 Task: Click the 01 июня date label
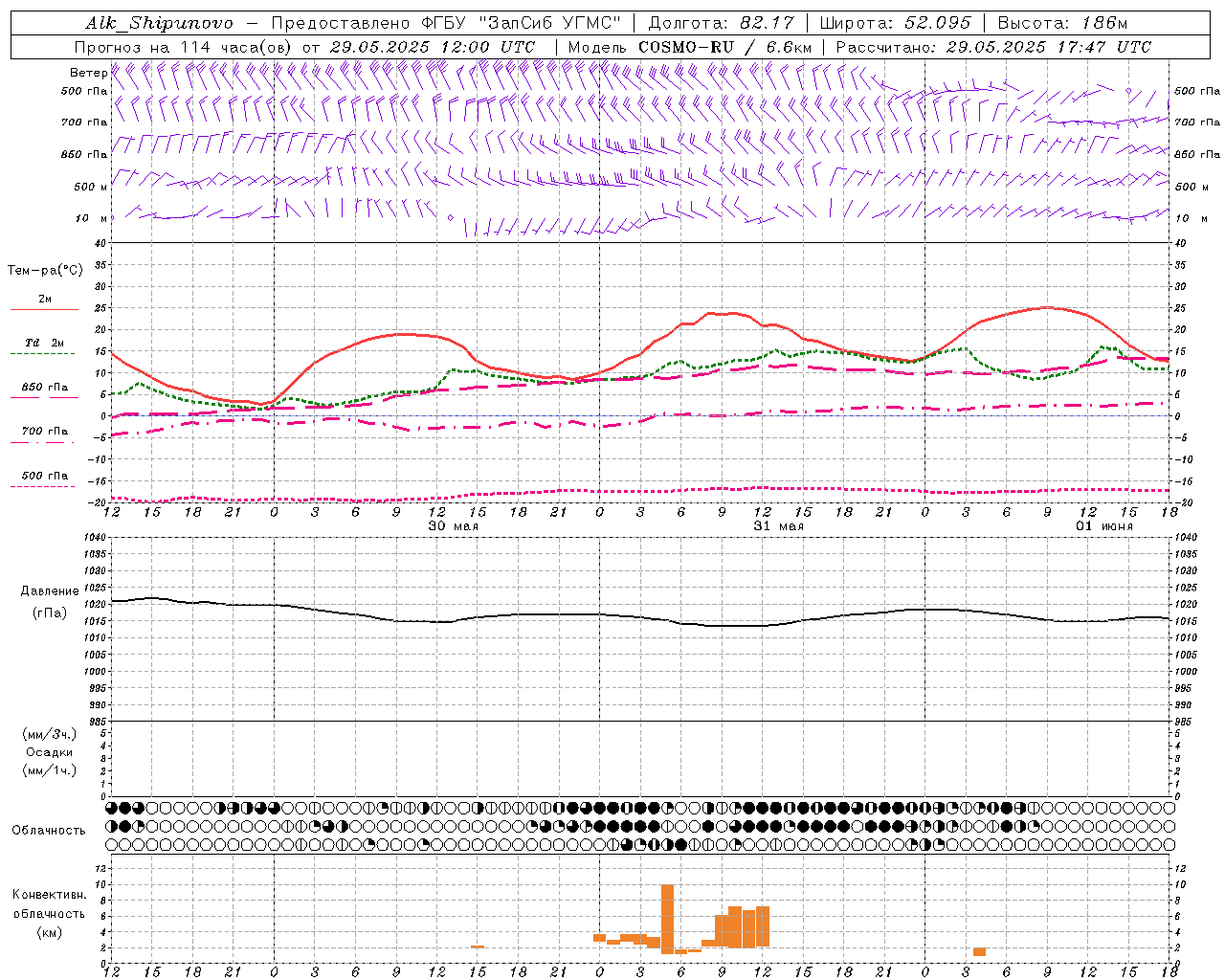pos(1103,526)
